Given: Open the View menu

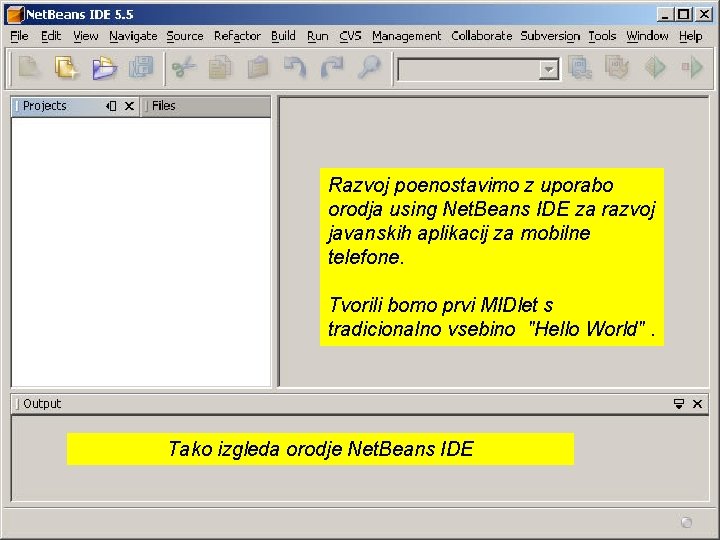Looking at the screenshot, I should pyautogui.click(x=85, y=36).
